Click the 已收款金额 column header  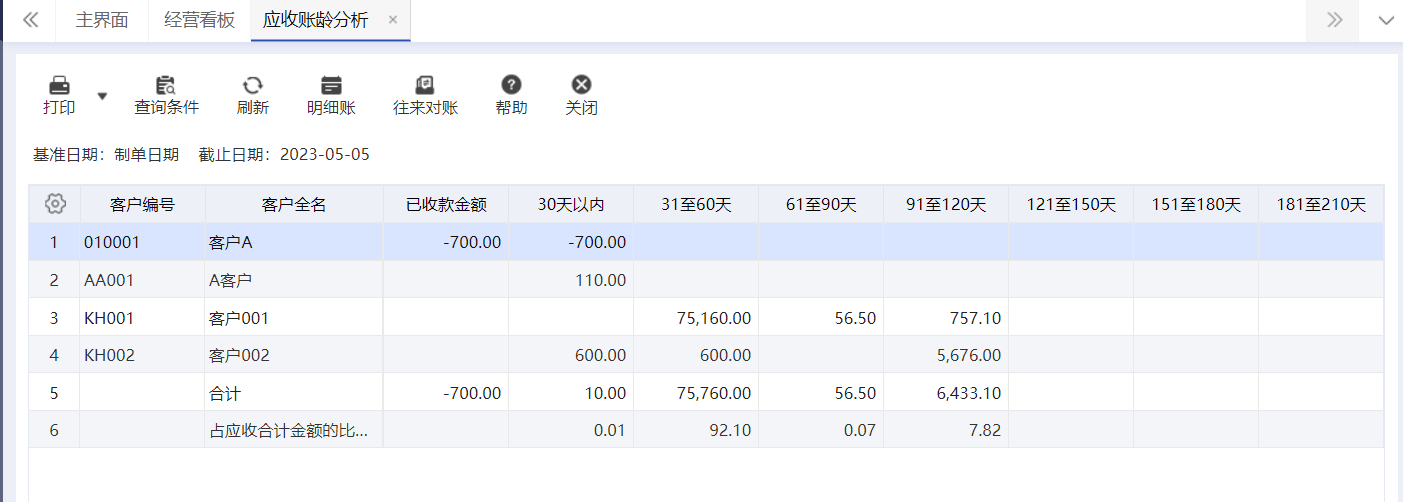445,205
